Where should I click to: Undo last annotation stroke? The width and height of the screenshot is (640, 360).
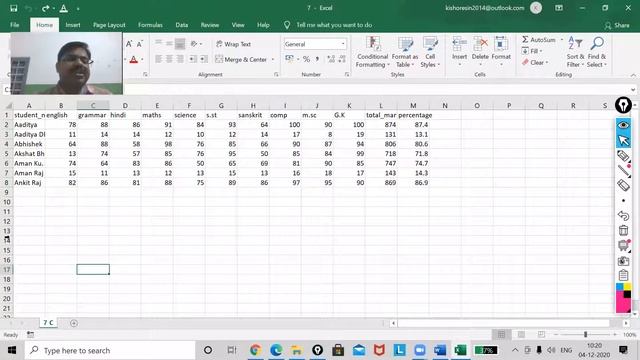click(623, 216)
